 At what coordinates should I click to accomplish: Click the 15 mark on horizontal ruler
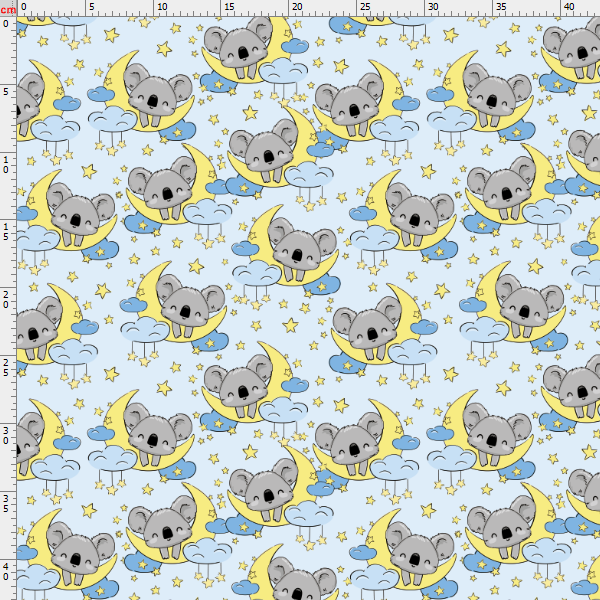pyautogui.click(x=229, y=7)
